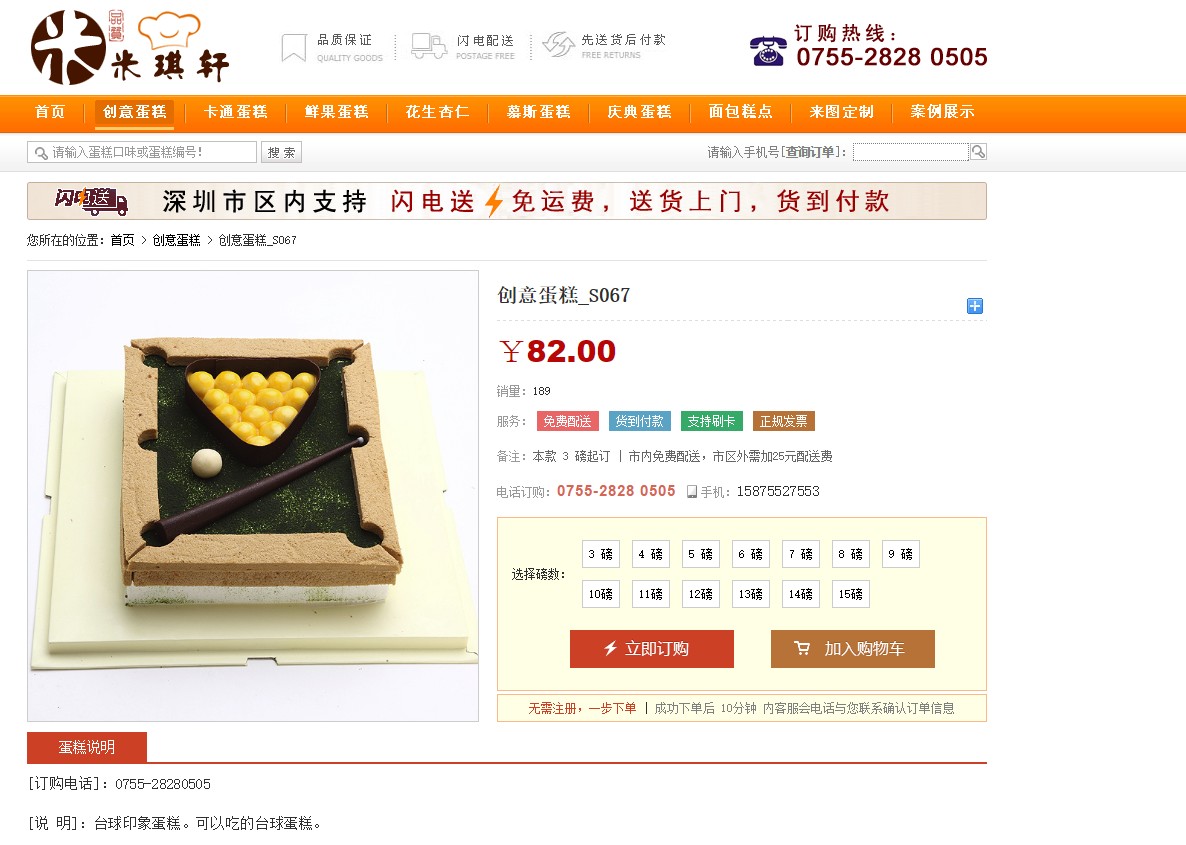The width and height of the screenshot is (1186, 845).
Task: Click the blue plus icon beside product title
Action: 975,306
